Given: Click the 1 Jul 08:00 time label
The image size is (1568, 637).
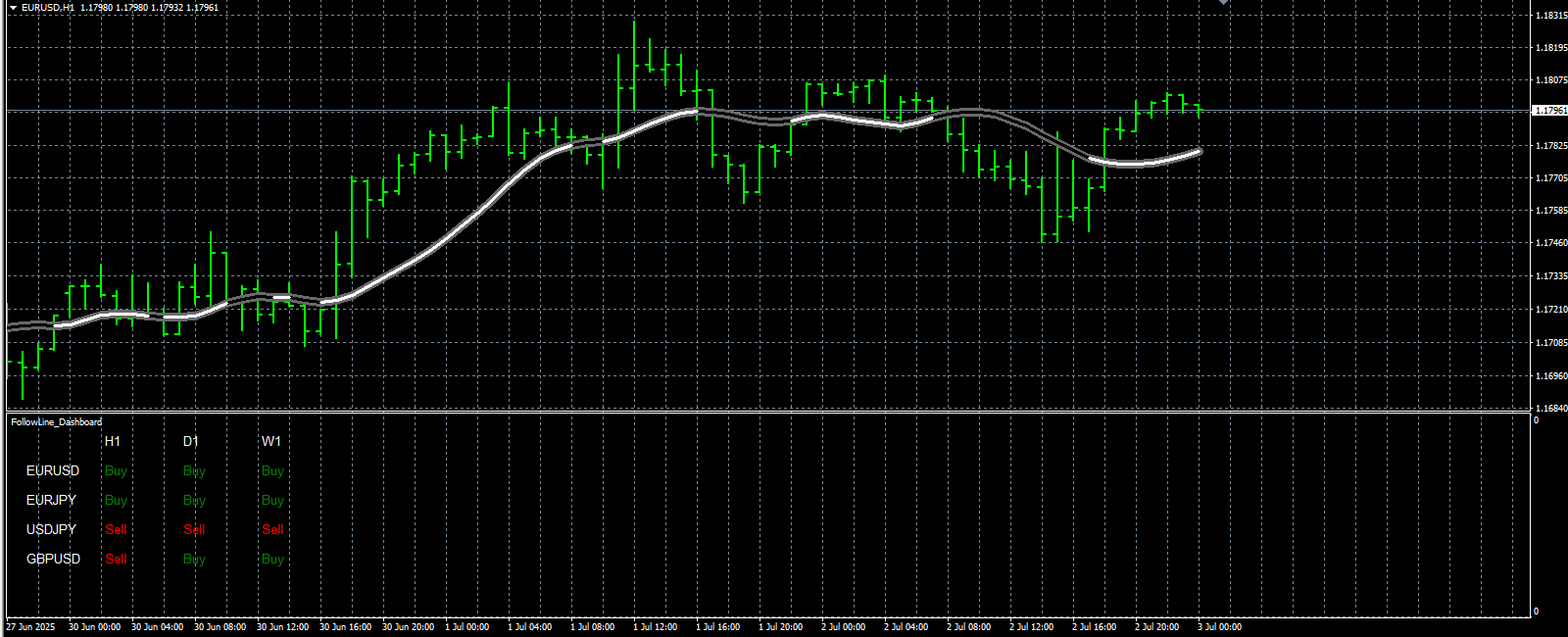Looking at the screenshot, I should coord(593,627).
